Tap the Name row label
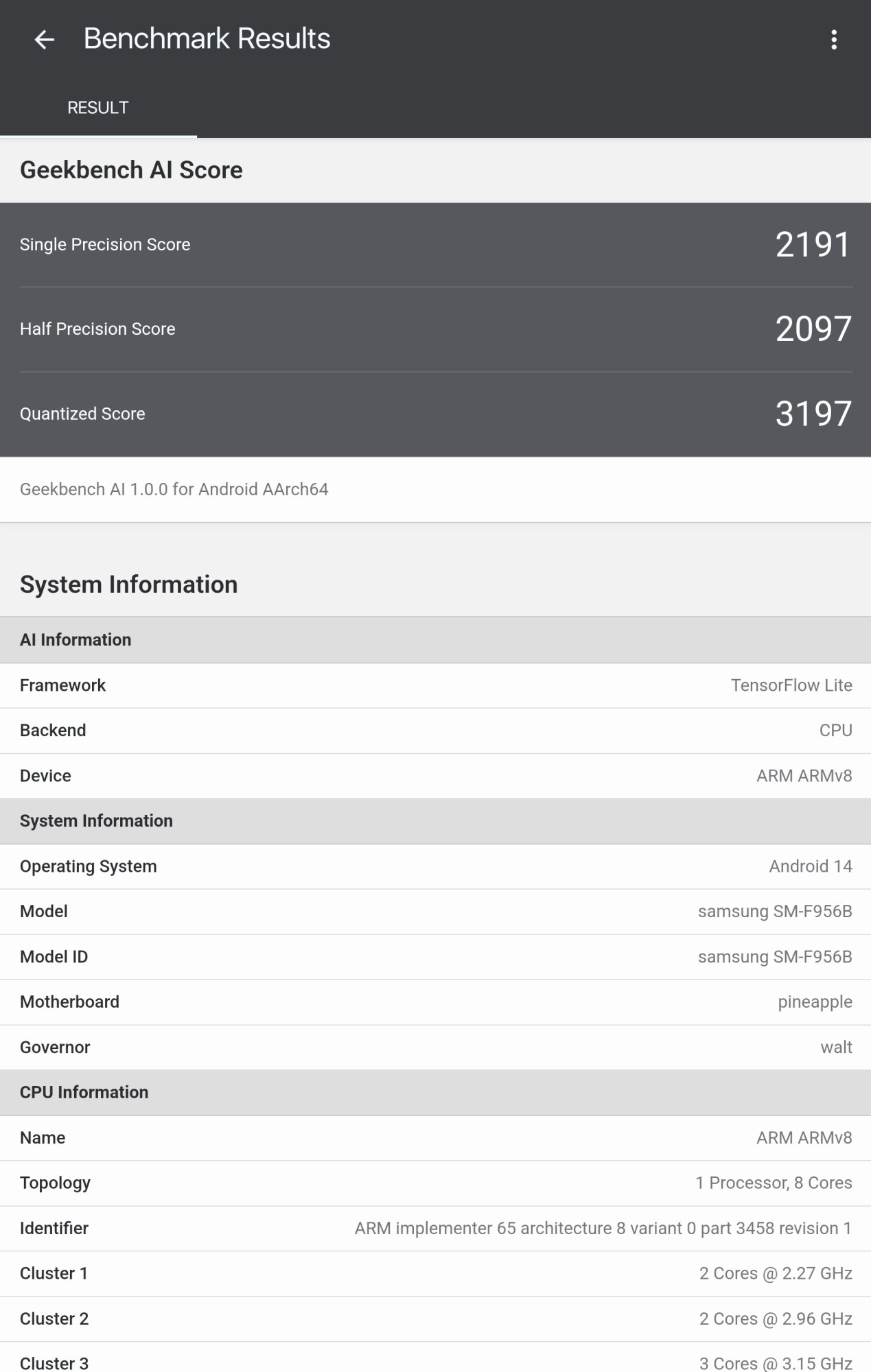Viewport: 871px width, 1372px height. pyautogui.click(x=43, y=1138)
